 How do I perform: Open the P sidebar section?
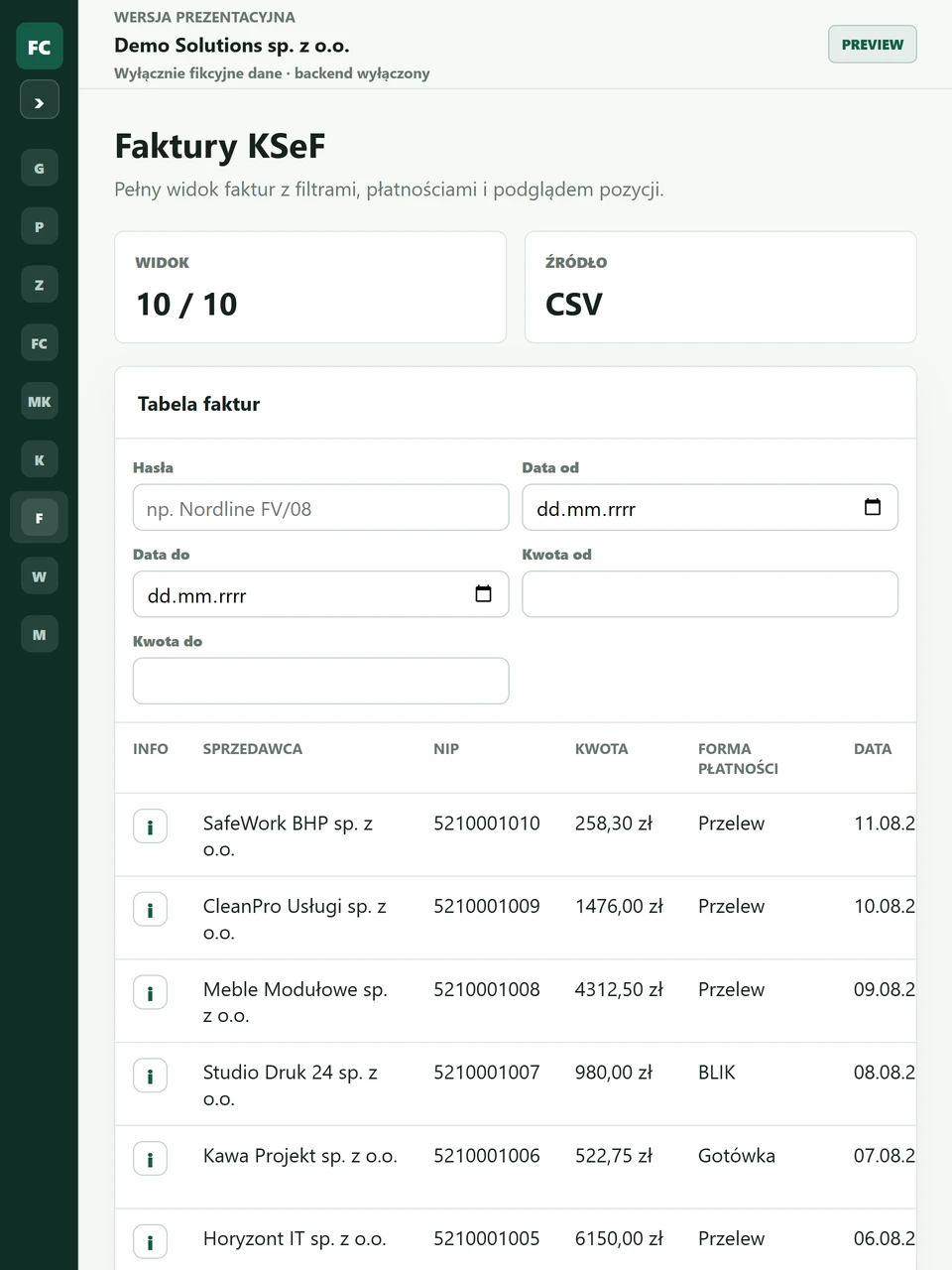[40, 227]
